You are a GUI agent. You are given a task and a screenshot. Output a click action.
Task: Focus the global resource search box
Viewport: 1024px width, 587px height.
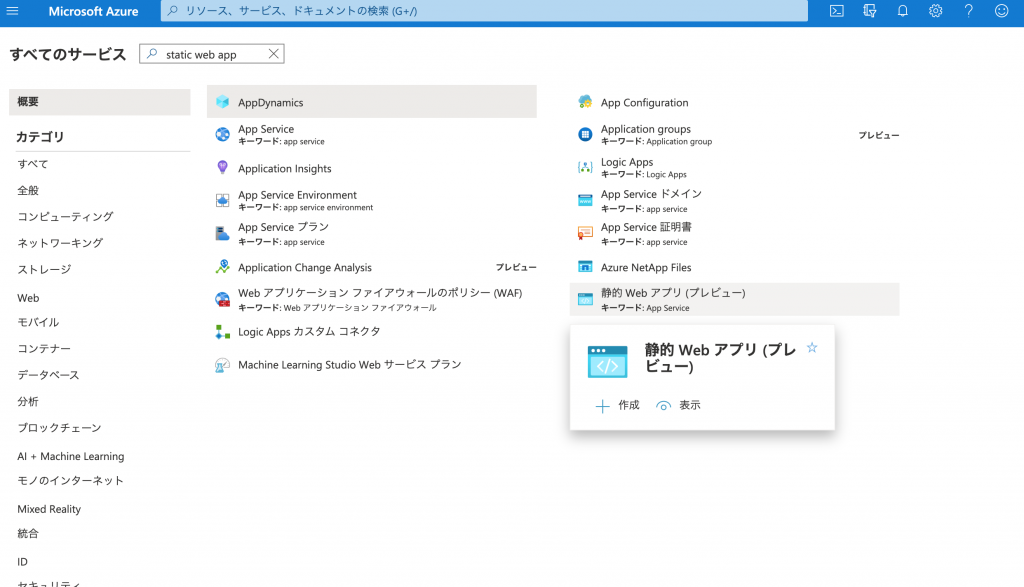[484, 11]
